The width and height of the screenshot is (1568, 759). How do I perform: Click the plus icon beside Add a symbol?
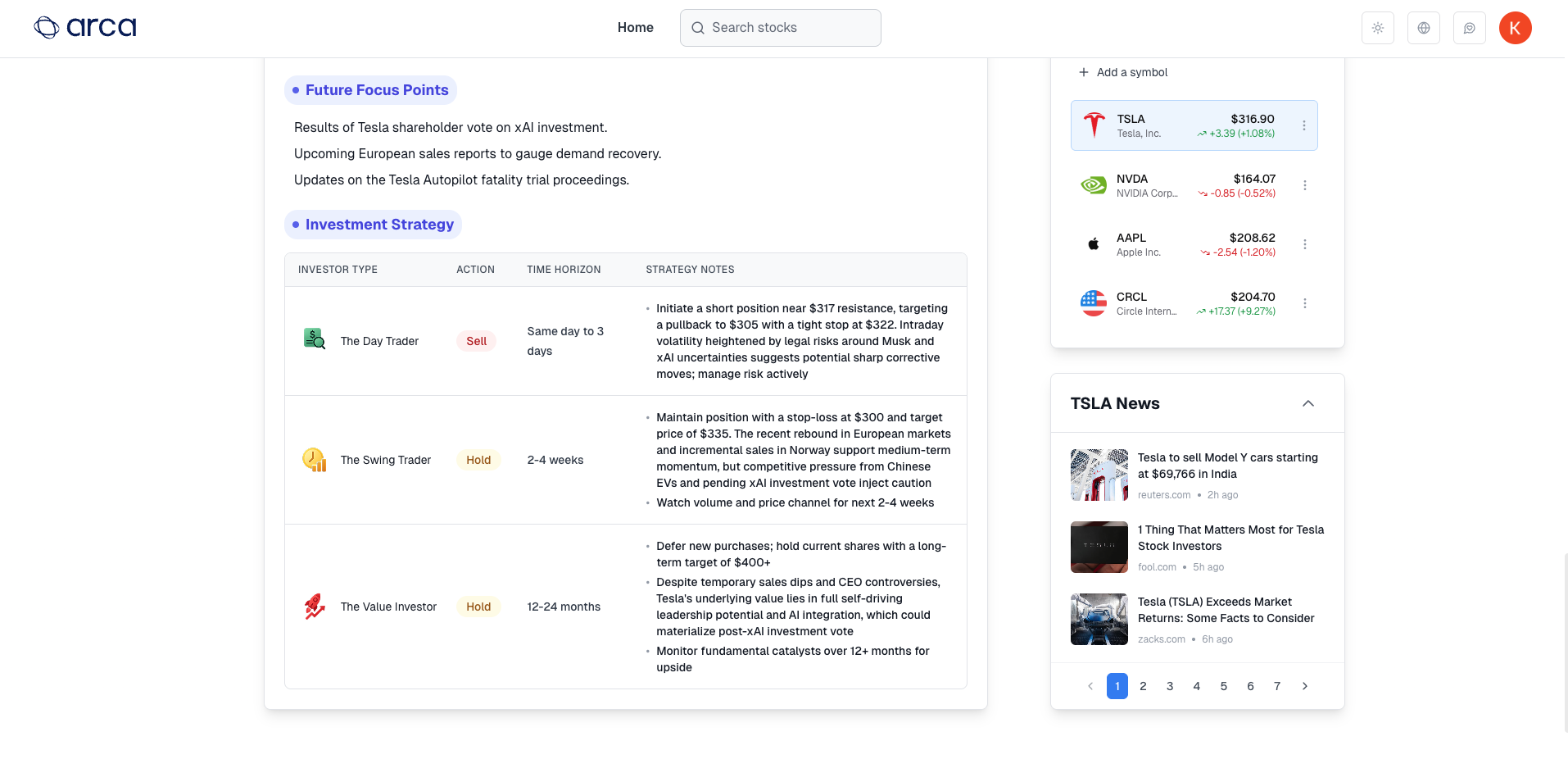(x=1084, y=72)
